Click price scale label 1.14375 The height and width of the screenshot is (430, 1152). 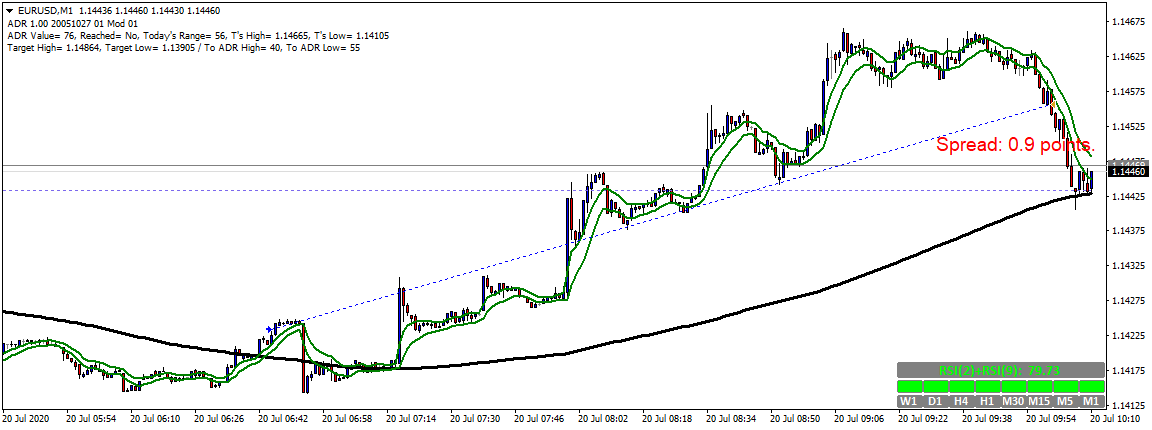[x=1130, y=232]
